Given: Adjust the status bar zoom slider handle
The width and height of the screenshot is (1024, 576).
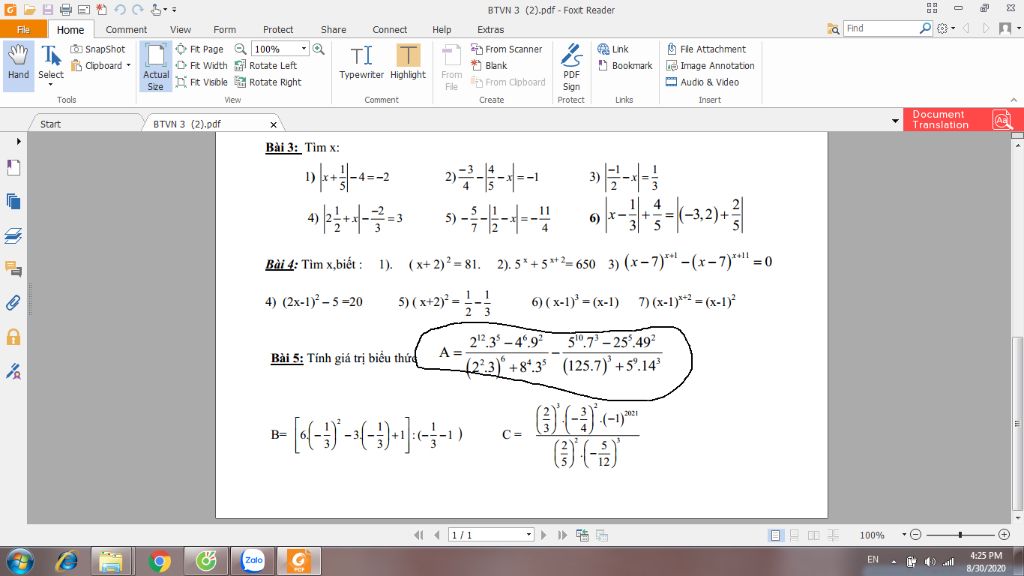Looking at the screenshot, I should click(960, 535).
